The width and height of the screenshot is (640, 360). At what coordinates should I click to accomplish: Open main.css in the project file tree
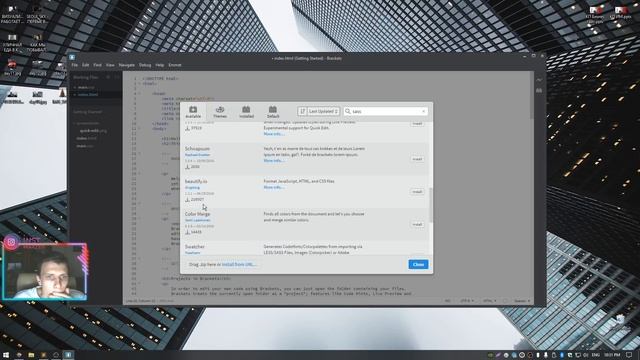[84, 146]
